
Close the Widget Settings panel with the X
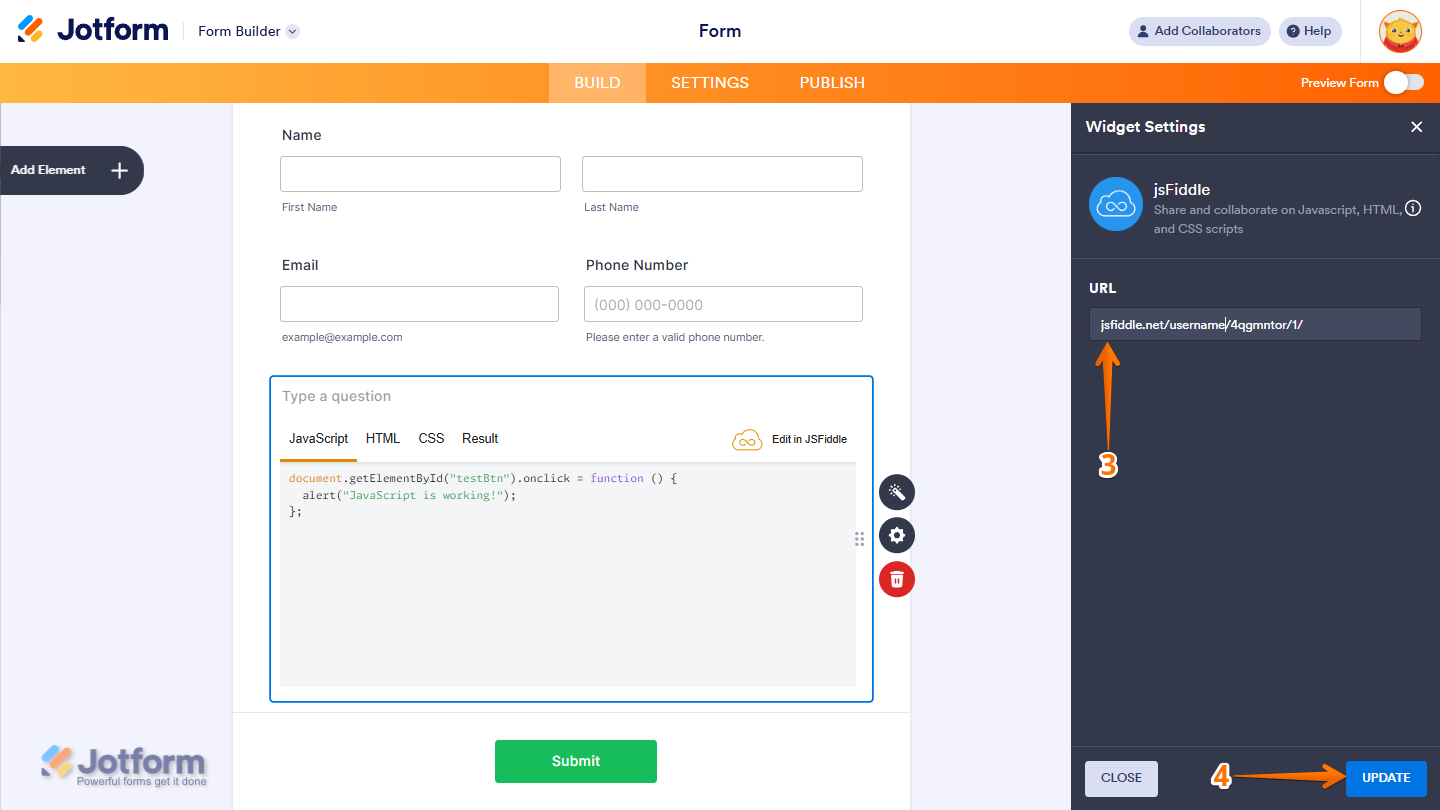[x=1417, y=127]
